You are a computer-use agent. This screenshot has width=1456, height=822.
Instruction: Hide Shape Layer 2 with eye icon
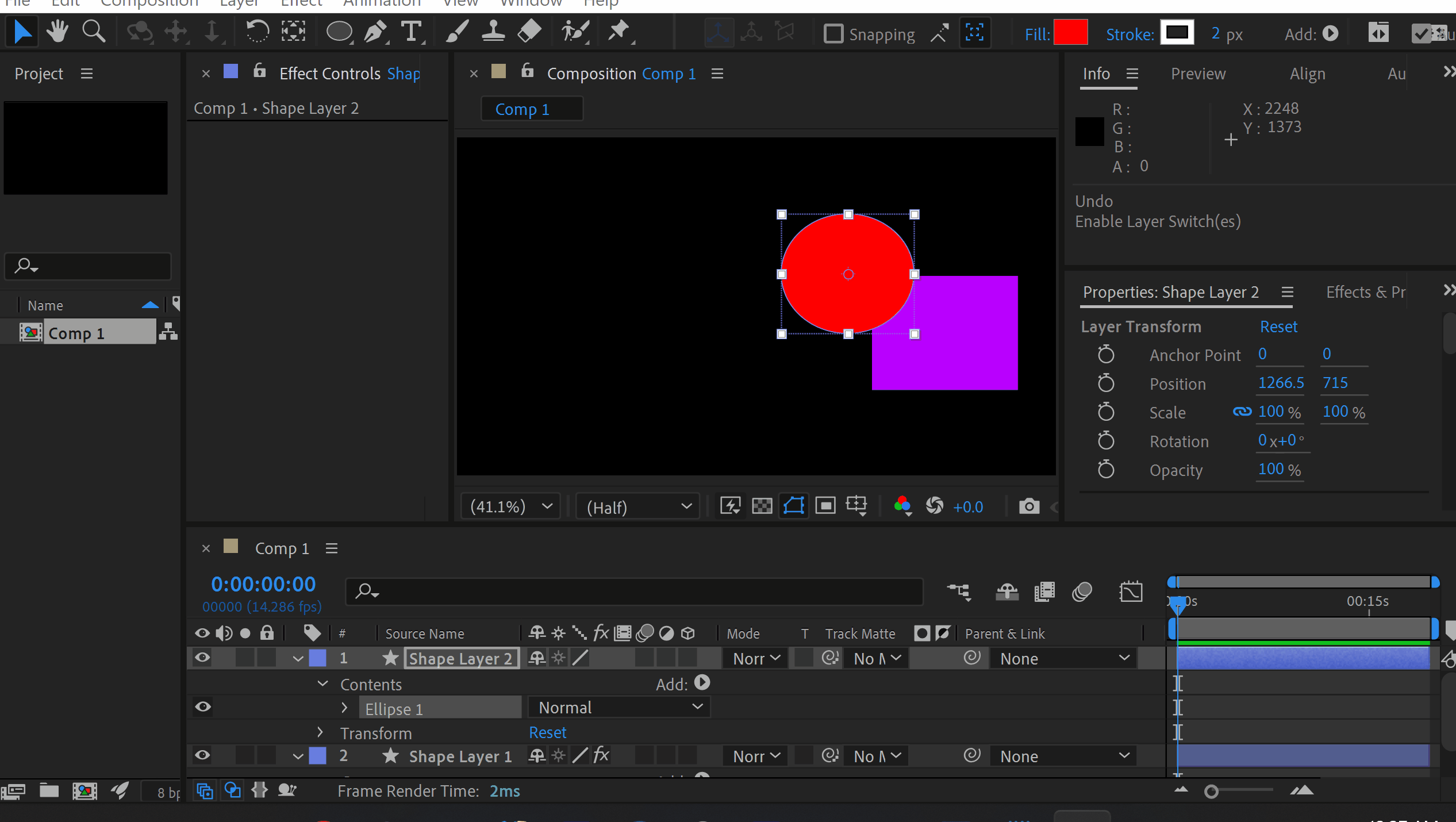[202, 658]
